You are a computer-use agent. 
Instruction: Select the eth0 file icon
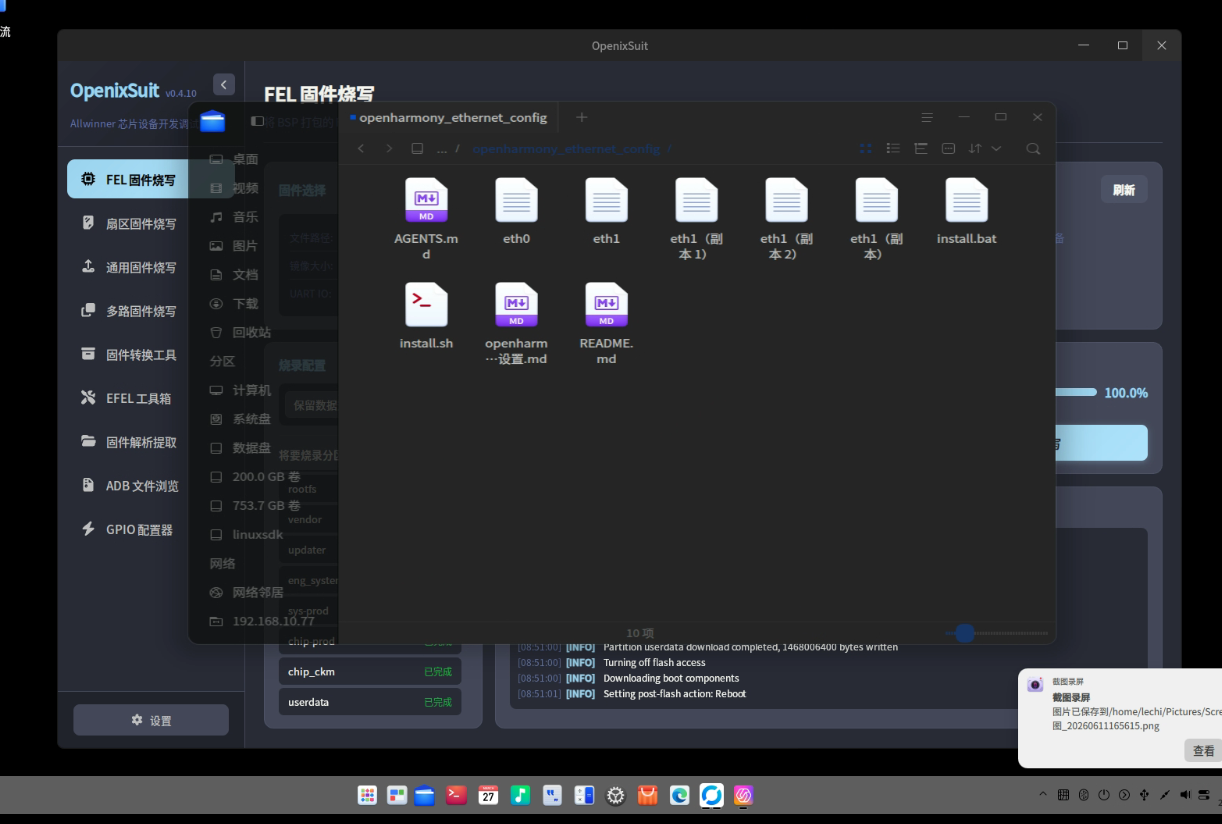click(x=516, y=200)
